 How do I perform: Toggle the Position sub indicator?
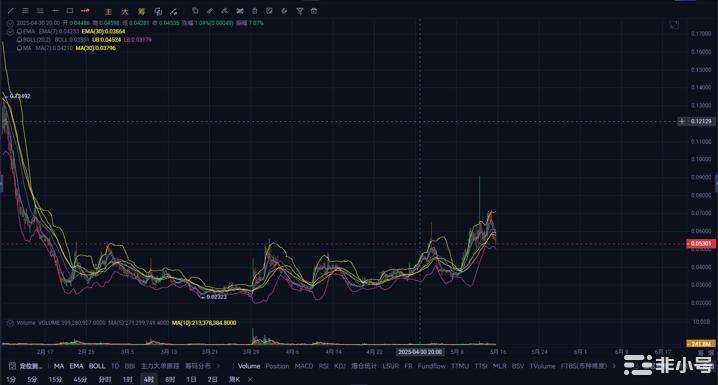[277, 366]
